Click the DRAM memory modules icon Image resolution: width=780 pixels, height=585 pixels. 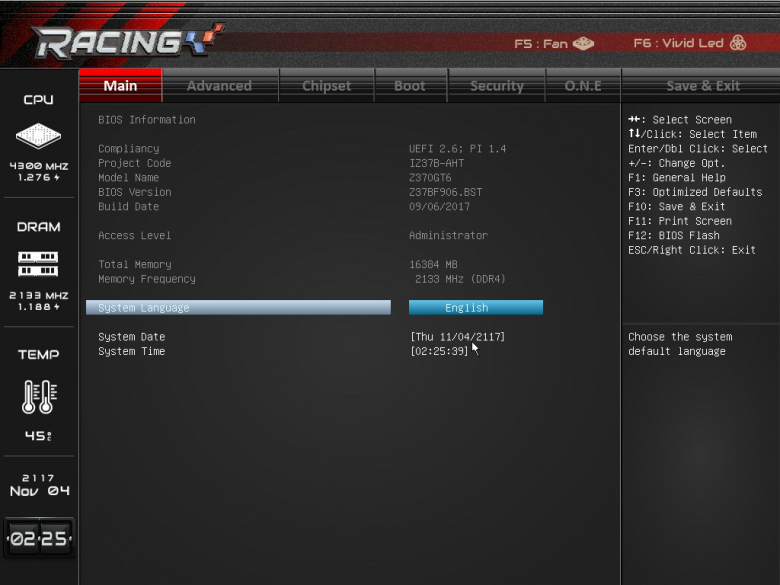coord(38,264)
